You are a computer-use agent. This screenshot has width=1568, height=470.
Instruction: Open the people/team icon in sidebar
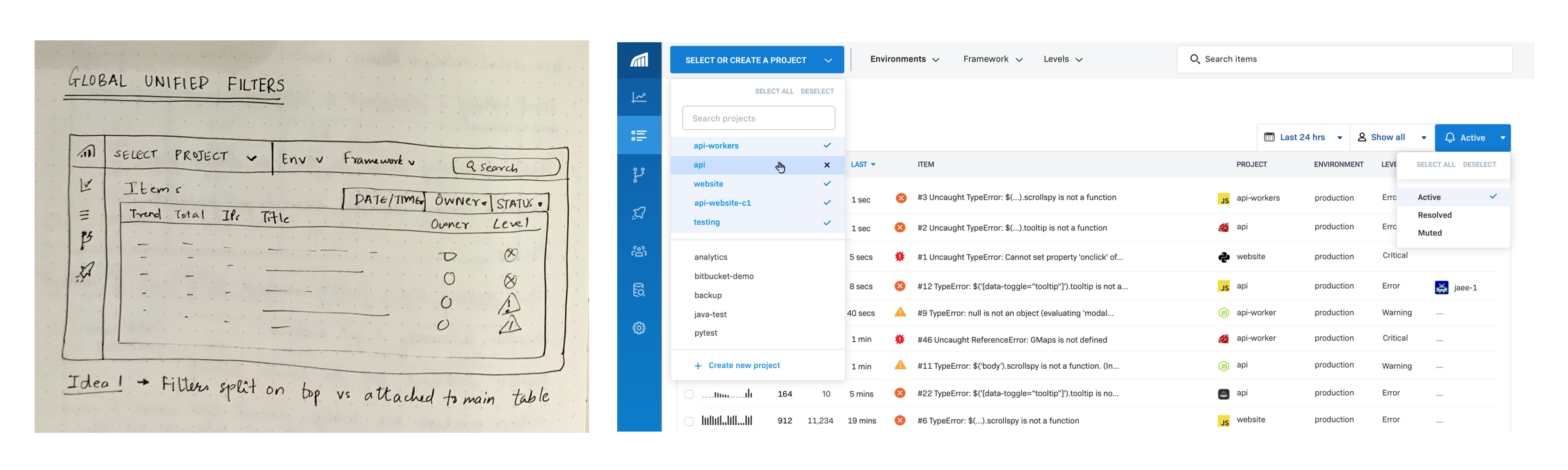click(639, 252)
